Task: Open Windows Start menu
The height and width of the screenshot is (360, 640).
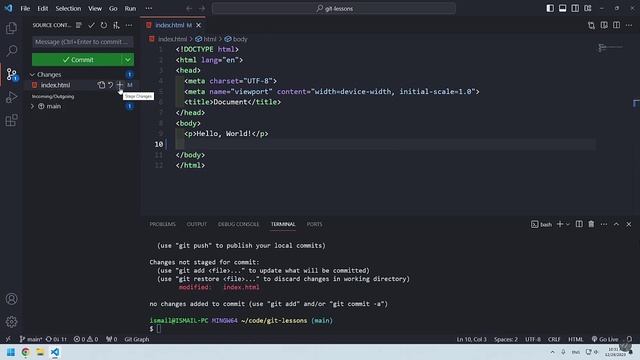Action: pos(11,352)
